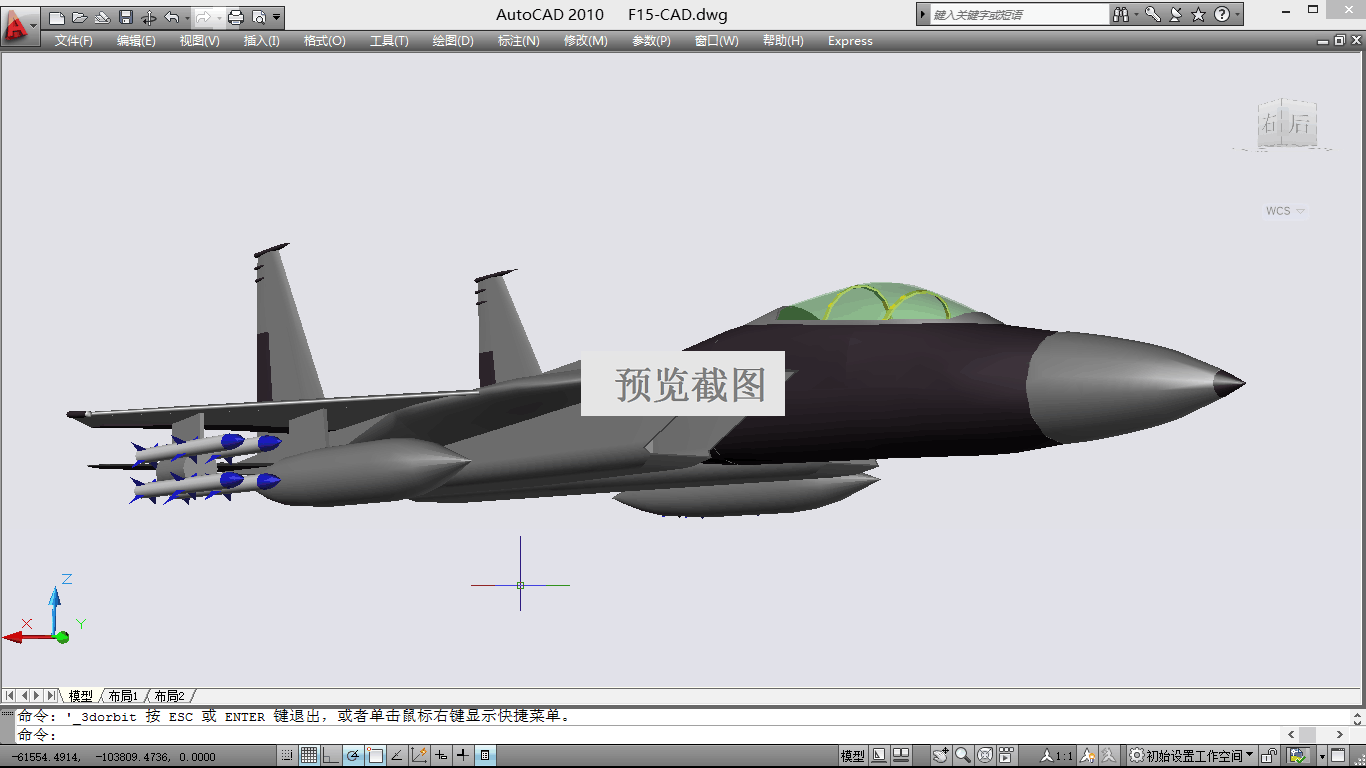Screen dimensions: 1366x768
Task: Open the 视图(V) menu
Action: point(199,41)
